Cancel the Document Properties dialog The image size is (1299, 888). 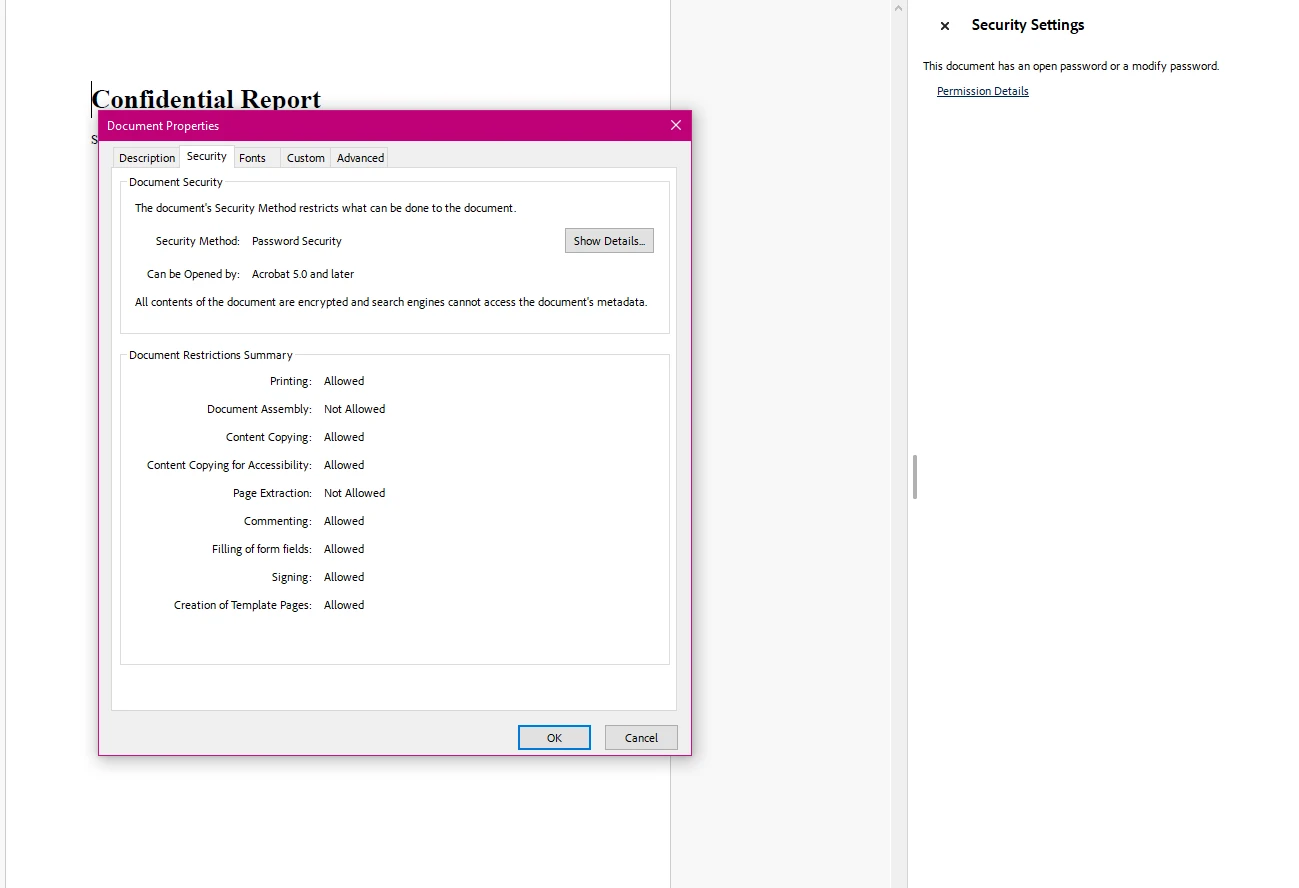click(640, 737)
